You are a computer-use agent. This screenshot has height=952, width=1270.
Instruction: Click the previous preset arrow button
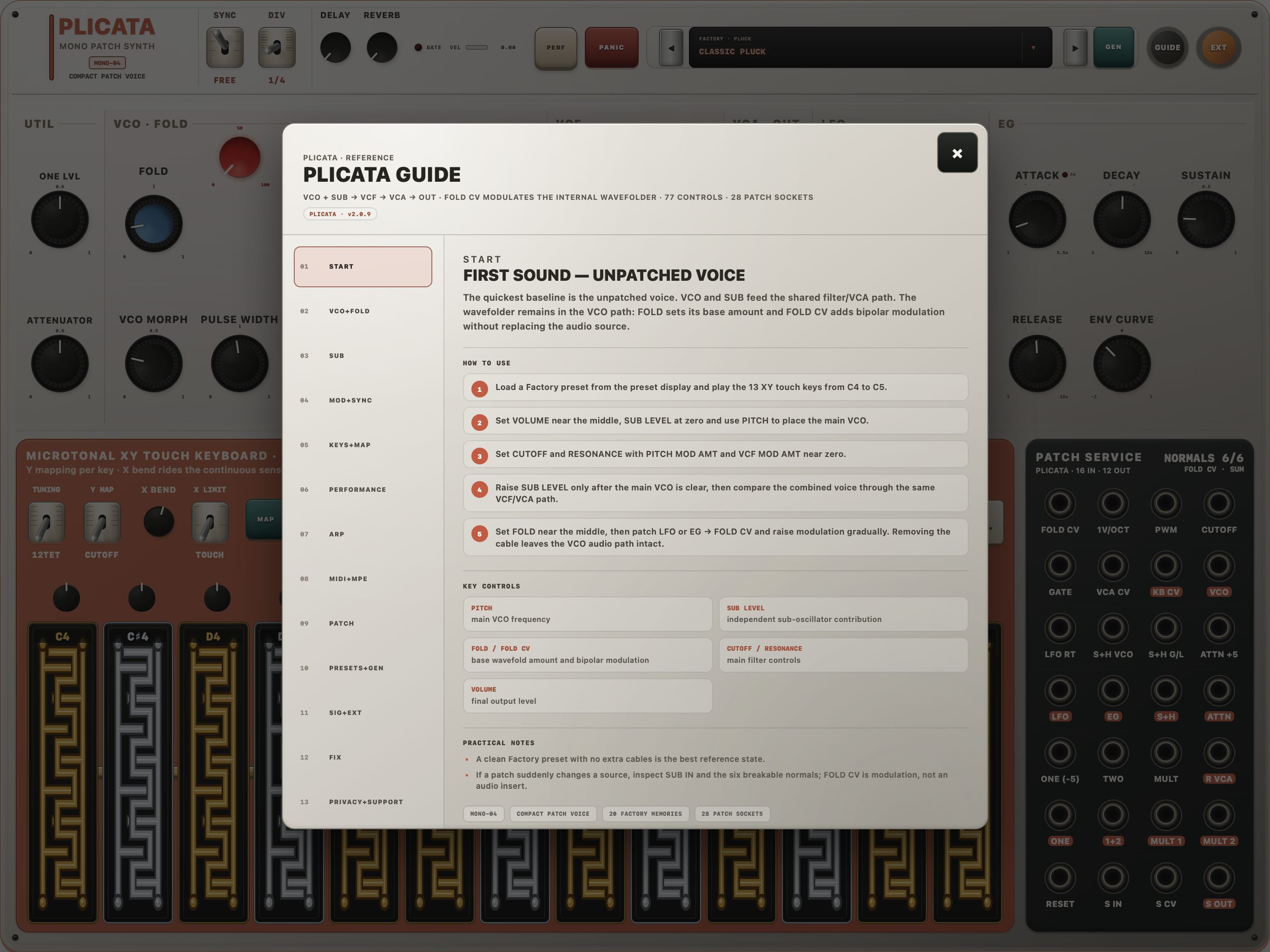coord(671,48)
